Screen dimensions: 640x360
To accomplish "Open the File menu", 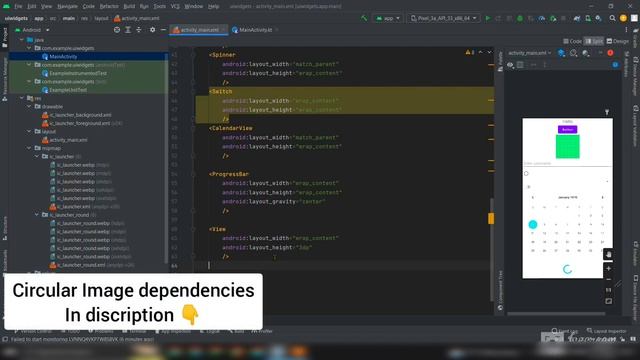I will tap(18, 6).
